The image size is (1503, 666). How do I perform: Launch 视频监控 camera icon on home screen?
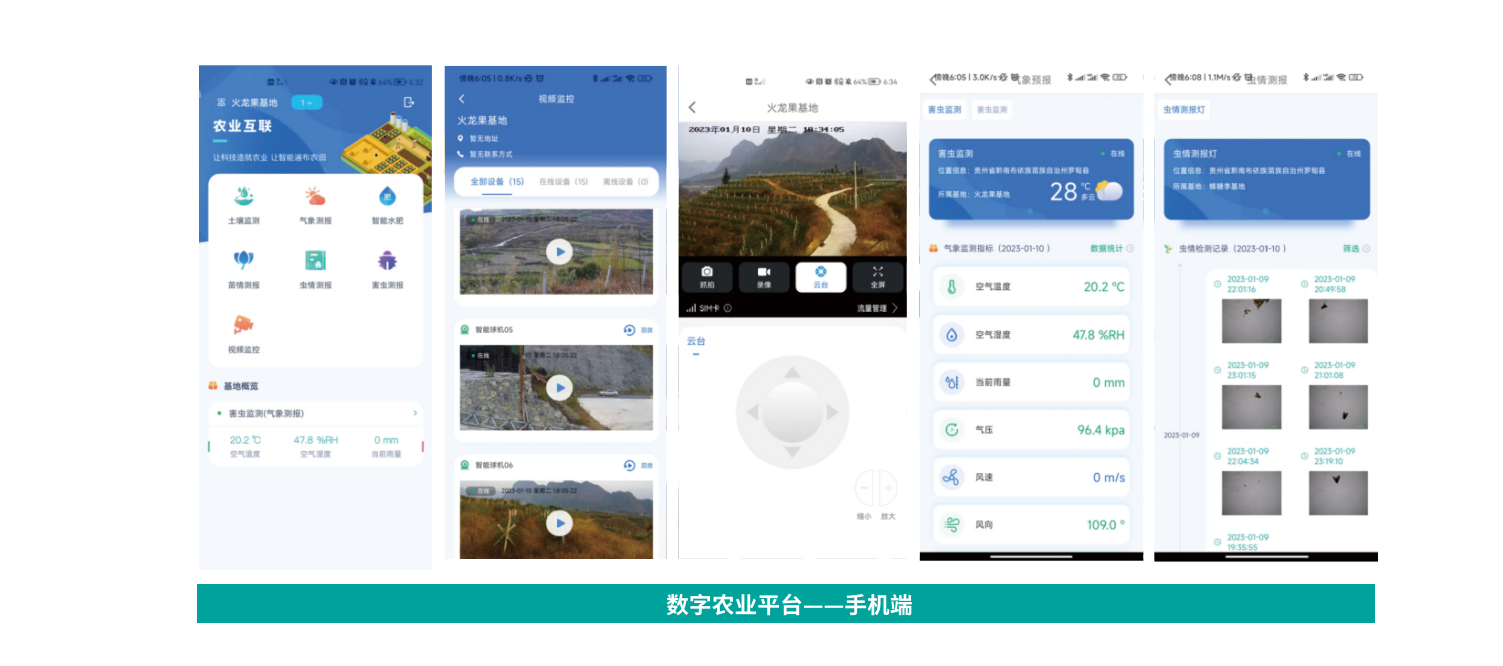pyautogui.click(x=243, y=327)
